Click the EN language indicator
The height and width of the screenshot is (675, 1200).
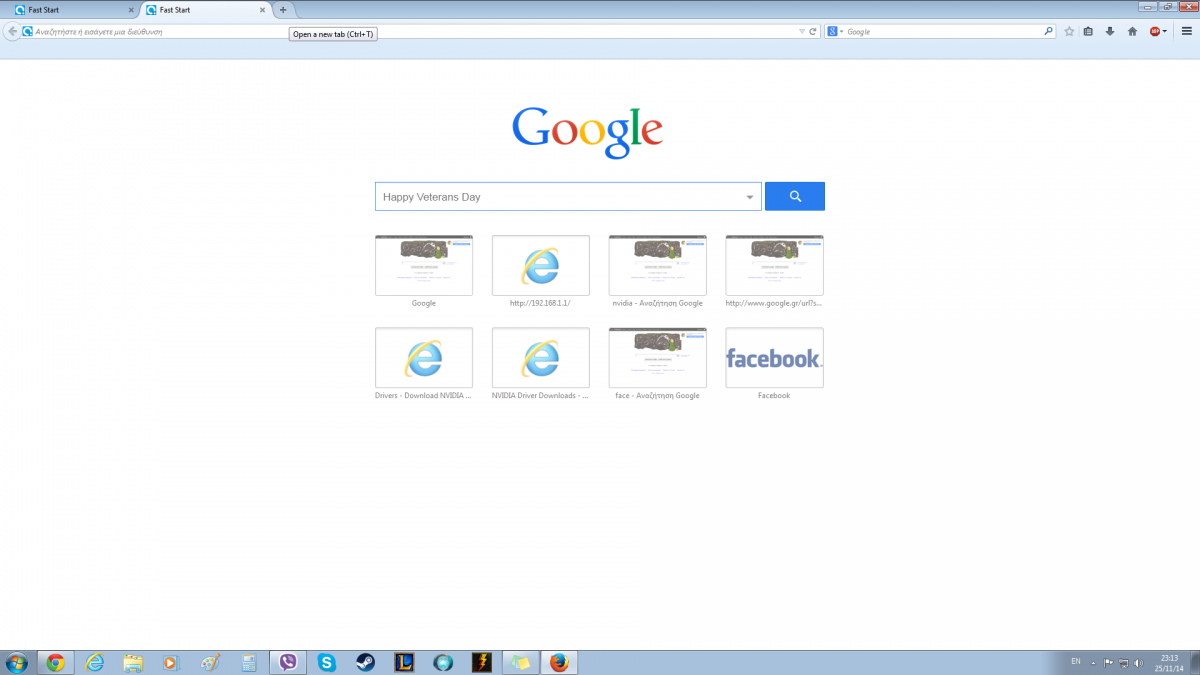click(x=1076, y=661)
